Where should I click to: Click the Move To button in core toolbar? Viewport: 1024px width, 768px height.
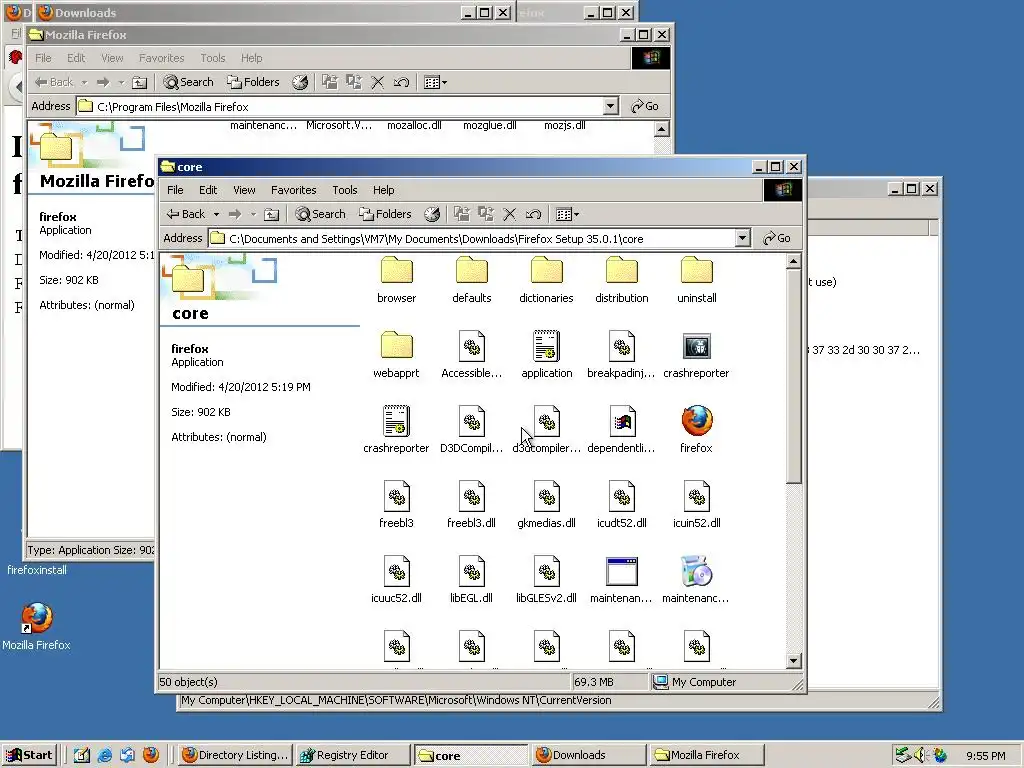[x=462, y=214]
